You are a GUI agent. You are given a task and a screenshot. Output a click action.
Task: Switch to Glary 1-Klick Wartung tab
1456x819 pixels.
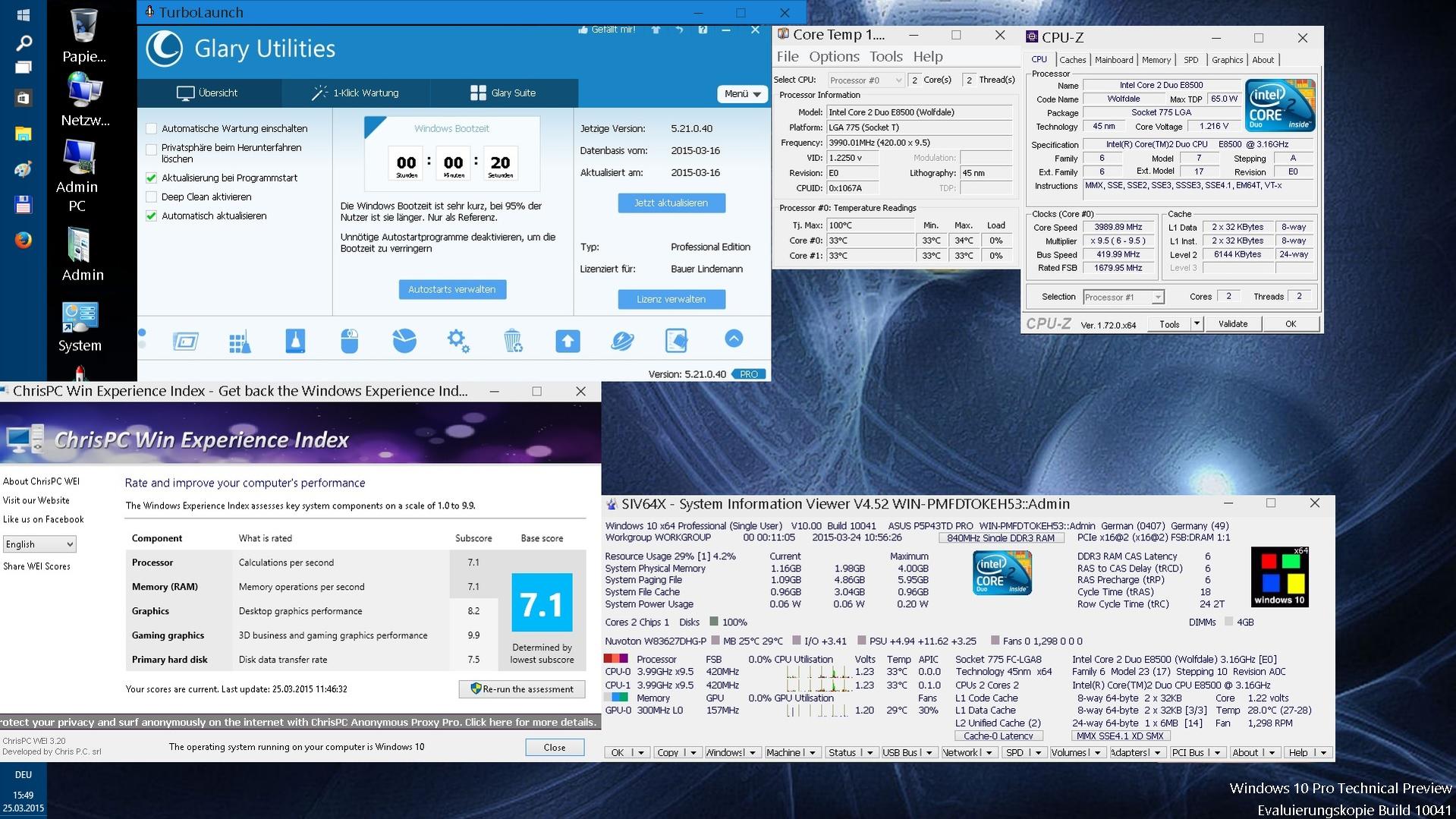click(355, 93)
